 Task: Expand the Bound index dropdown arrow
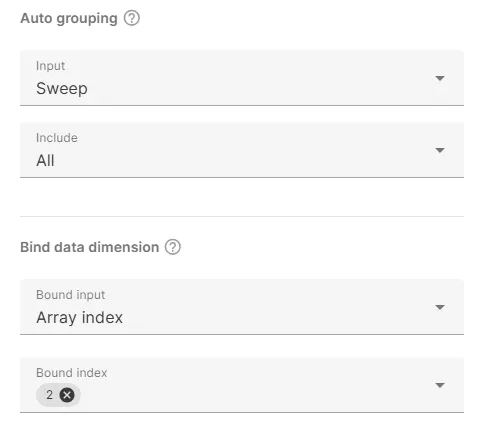coord(440,385)
